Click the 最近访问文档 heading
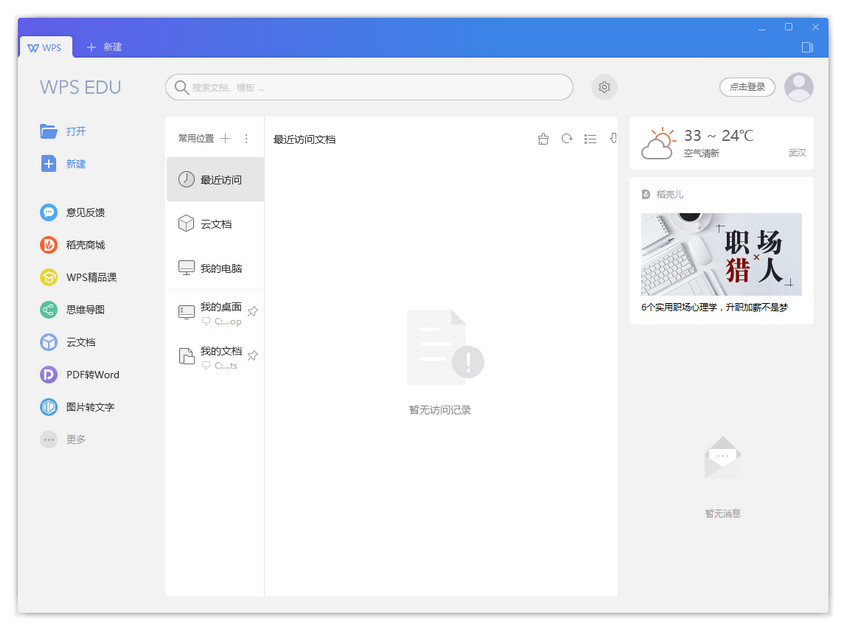The image size is (850, 632). click(304, 139)
